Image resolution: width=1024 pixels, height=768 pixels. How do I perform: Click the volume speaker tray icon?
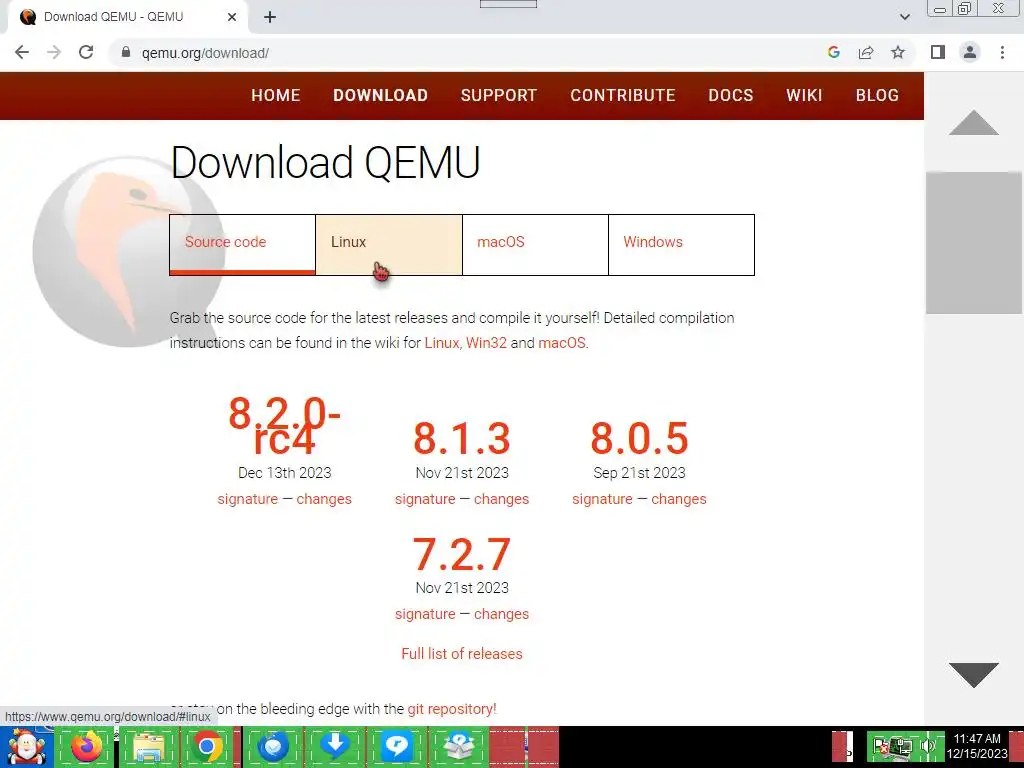tap(927, 746)
